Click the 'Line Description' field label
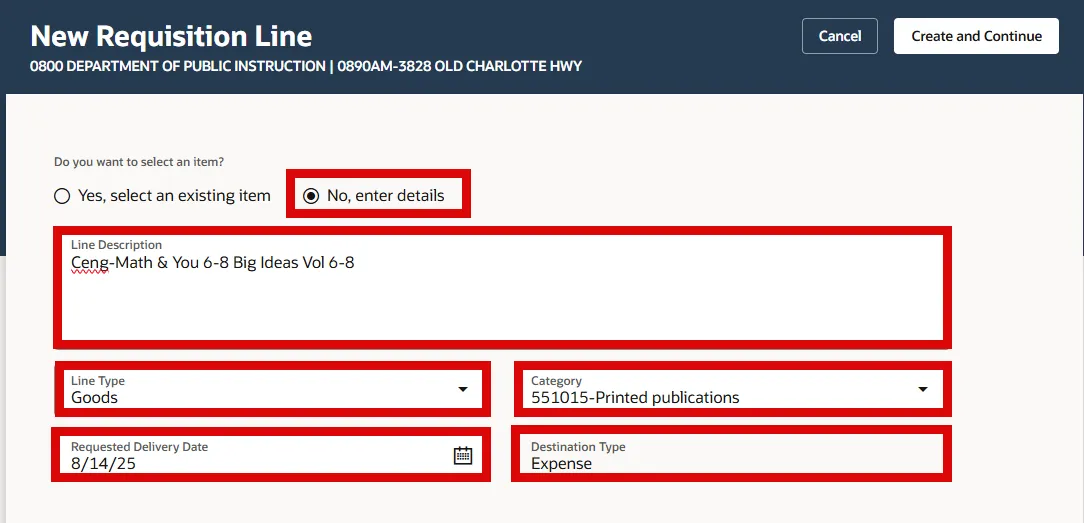1084x523 pixels. coord(116,245)
